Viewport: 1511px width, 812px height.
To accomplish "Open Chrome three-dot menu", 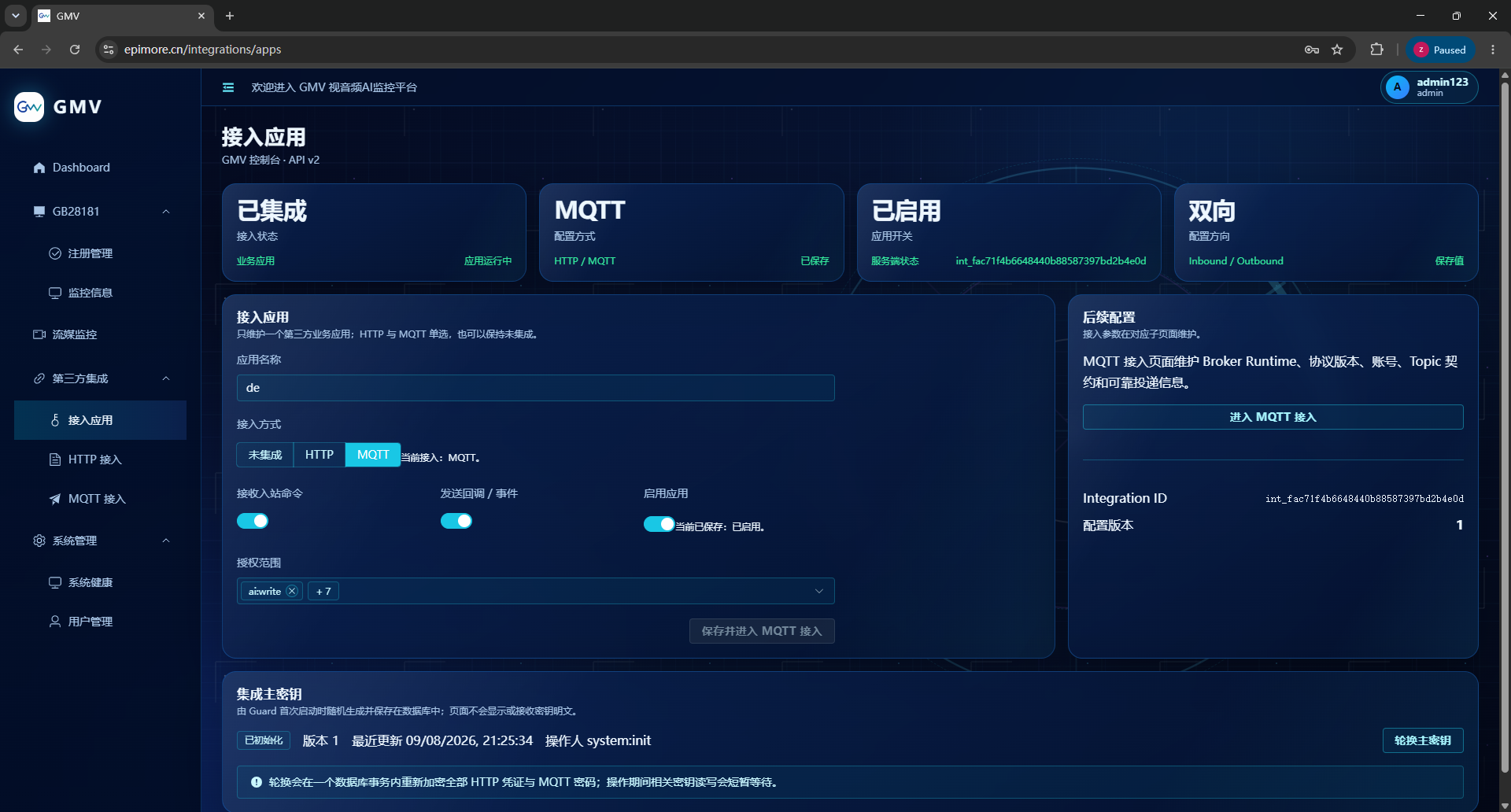I will 1493,50.
